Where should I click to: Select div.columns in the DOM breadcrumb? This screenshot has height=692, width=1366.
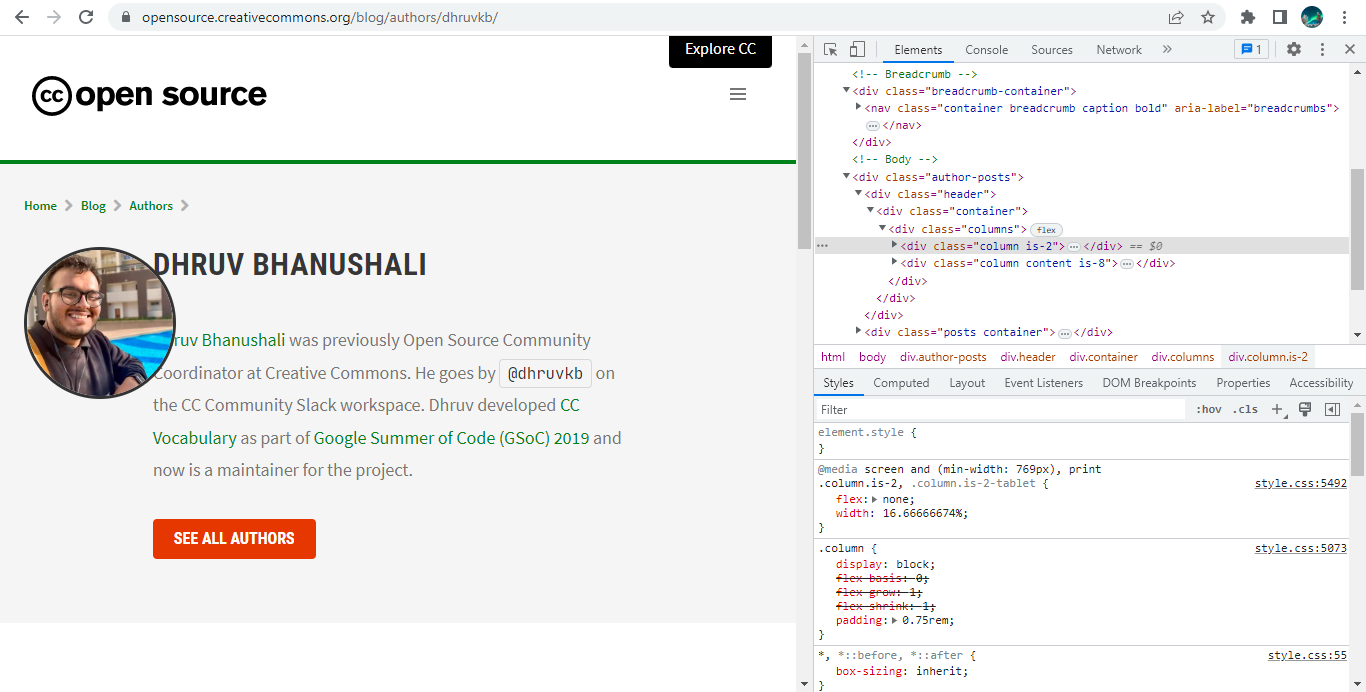1182,357
